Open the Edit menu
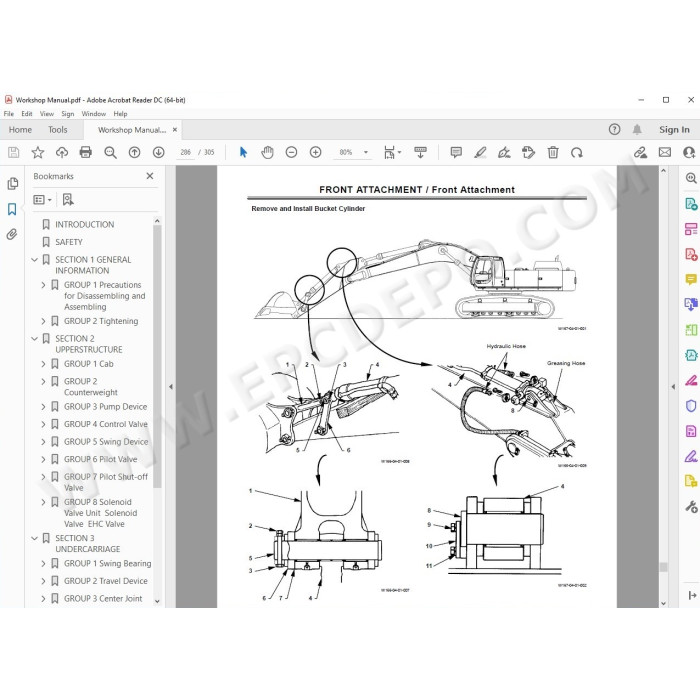The width and height of the screenshot is (700, 700). [x=27, y=114]
